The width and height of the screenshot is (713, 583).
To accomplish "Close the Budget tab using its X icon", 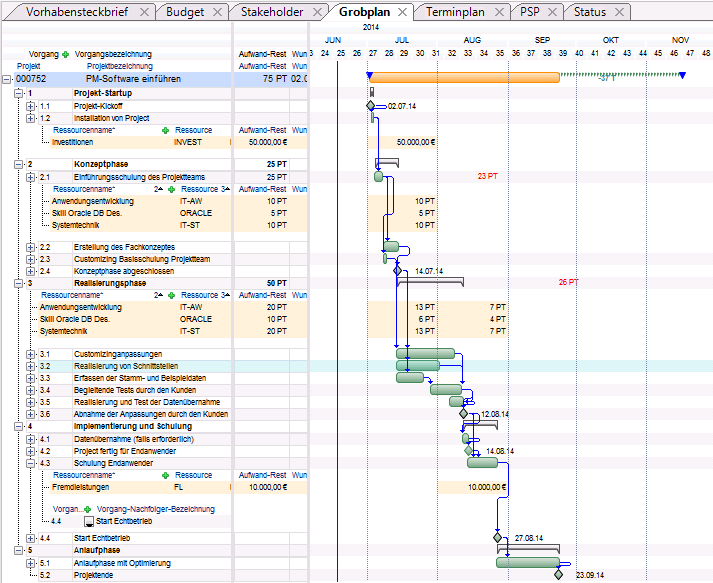I will pos(218,12).
